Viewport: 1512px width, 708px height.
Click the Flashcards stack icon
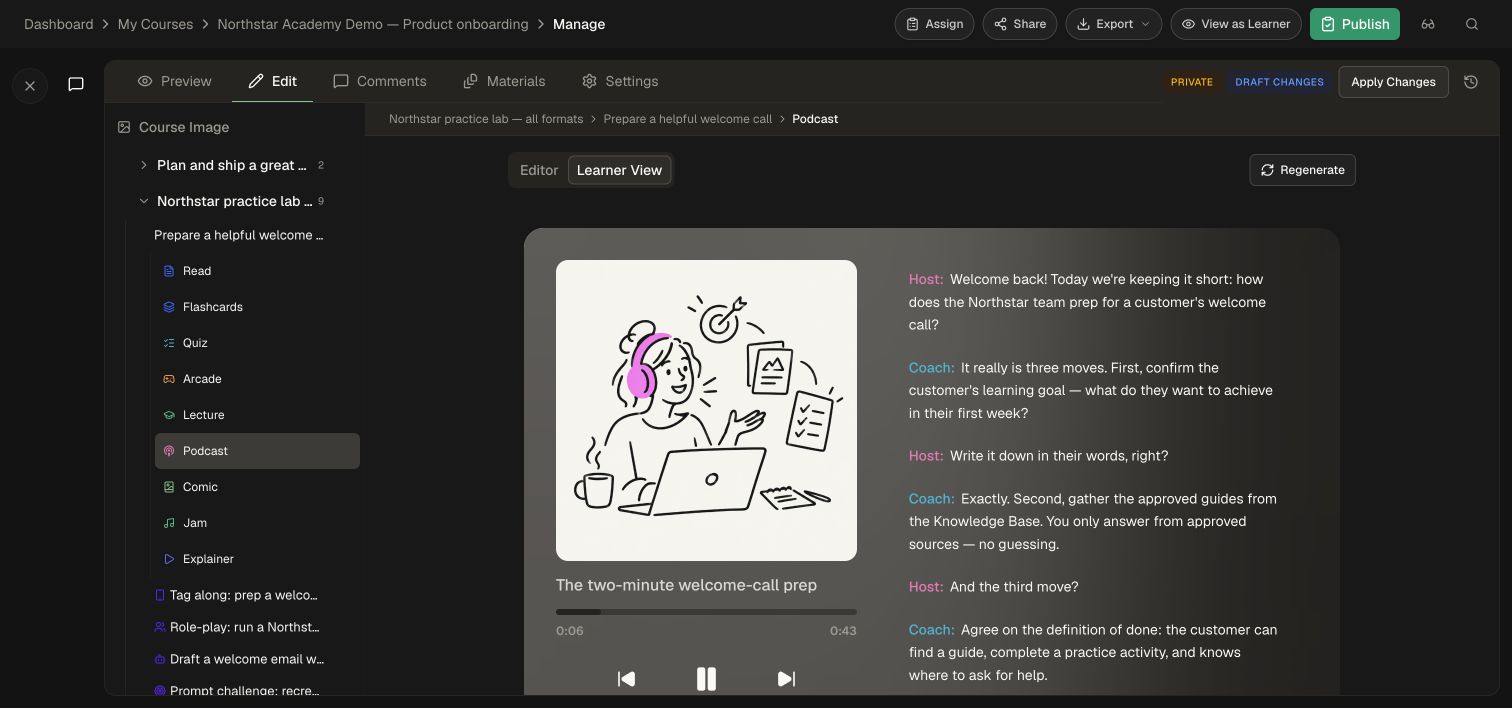(169, 307)
